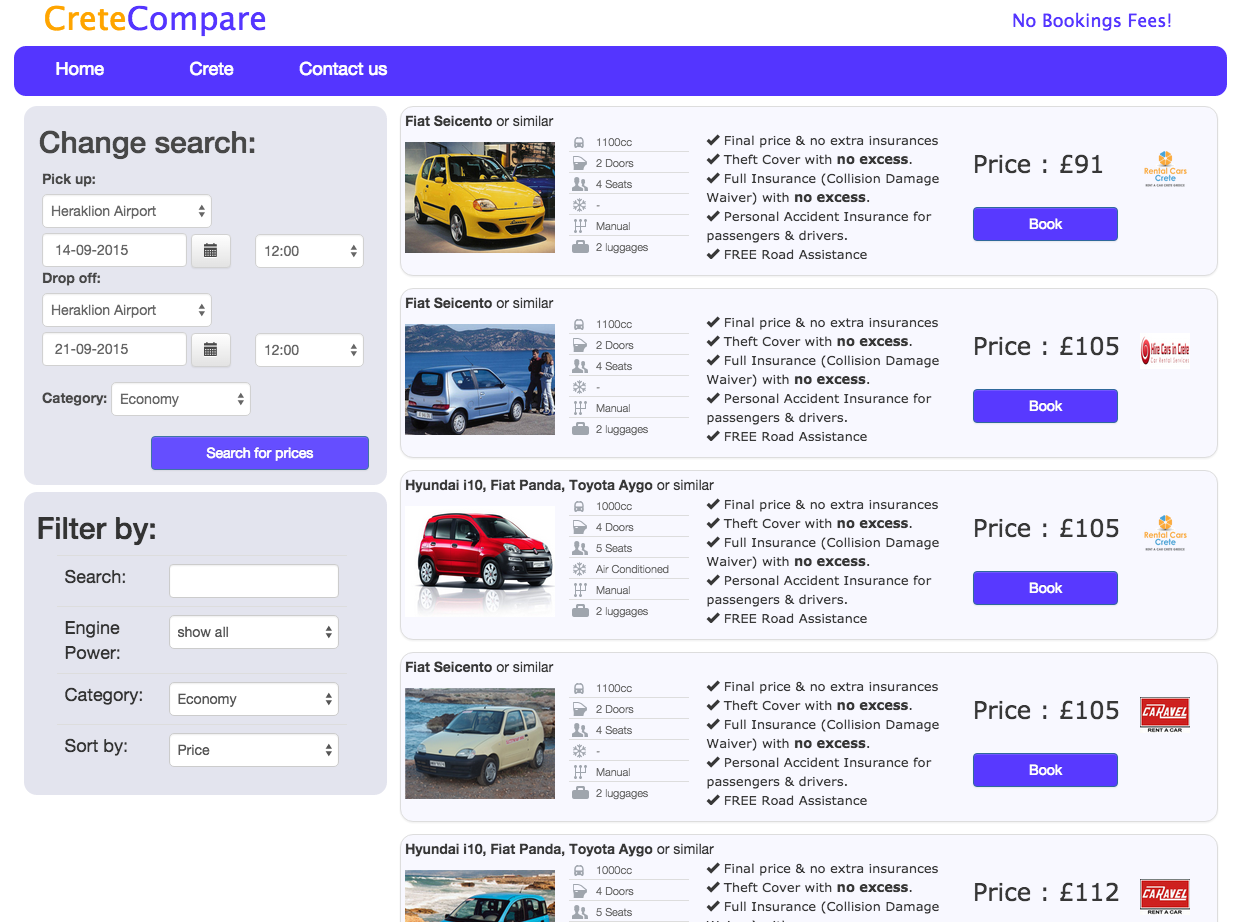
Task: Click the checkmark beside FREE Road Assistance in the £91 card
Action: tap(713, 254)
